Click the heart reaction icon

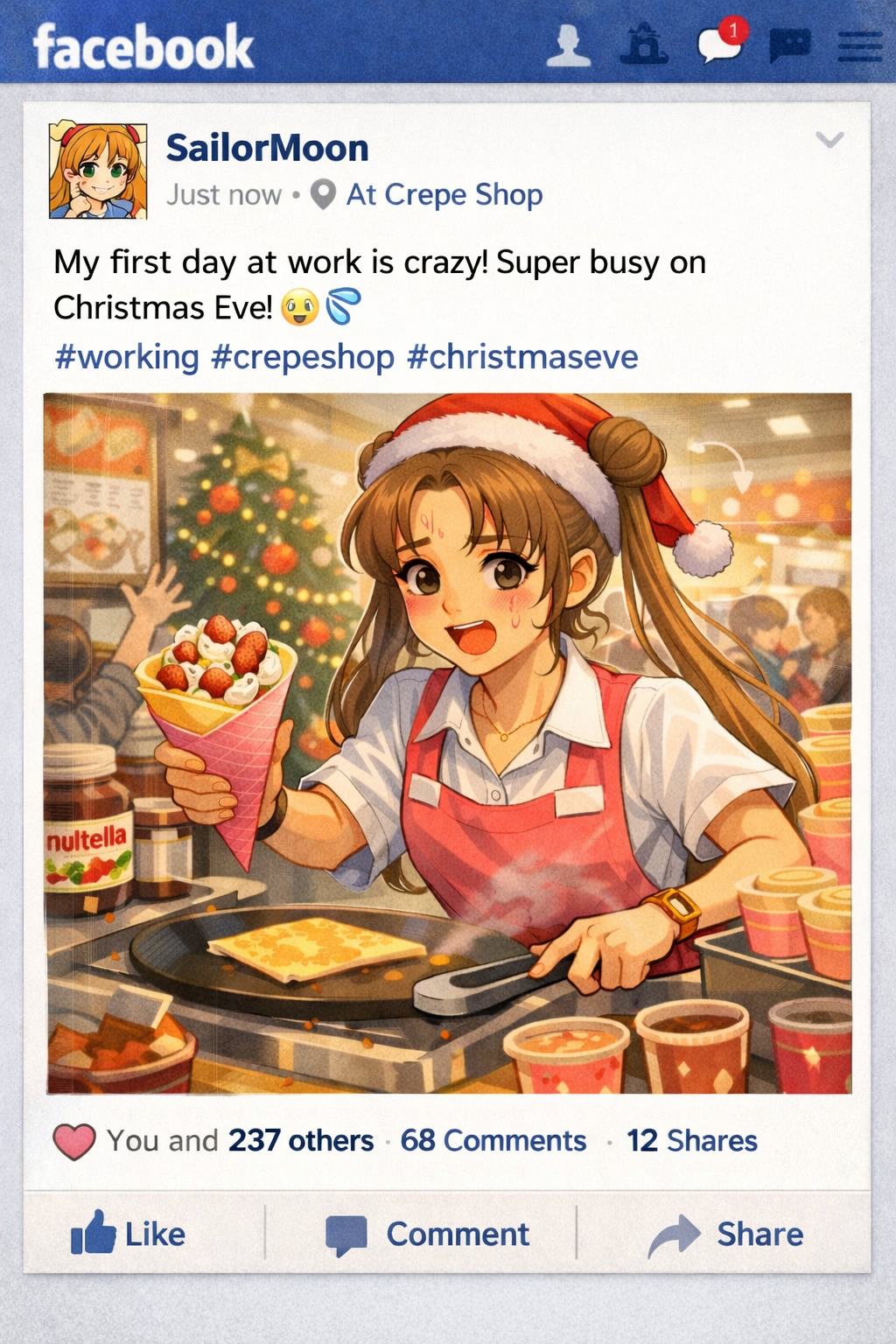(74, 1142)
